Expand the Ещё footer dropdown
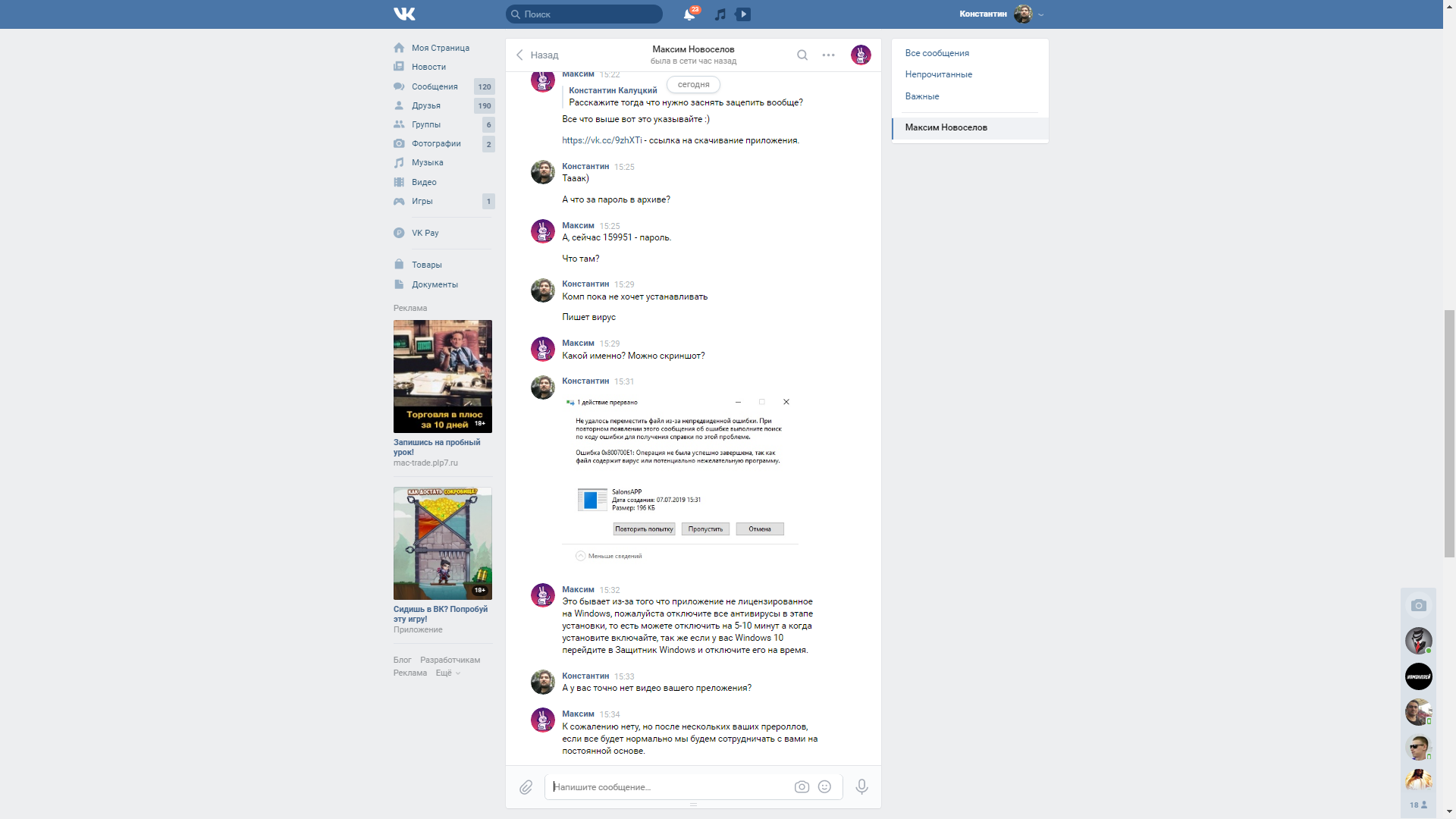 click(x=447, y=673)
